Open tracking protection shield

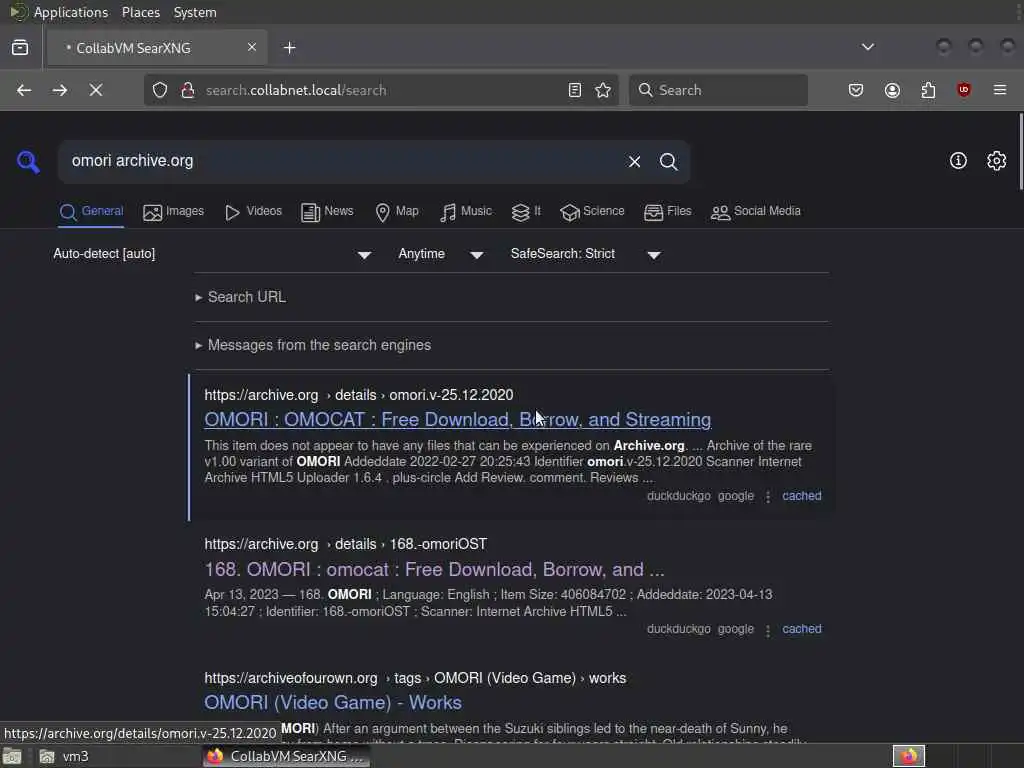point(160,90)
